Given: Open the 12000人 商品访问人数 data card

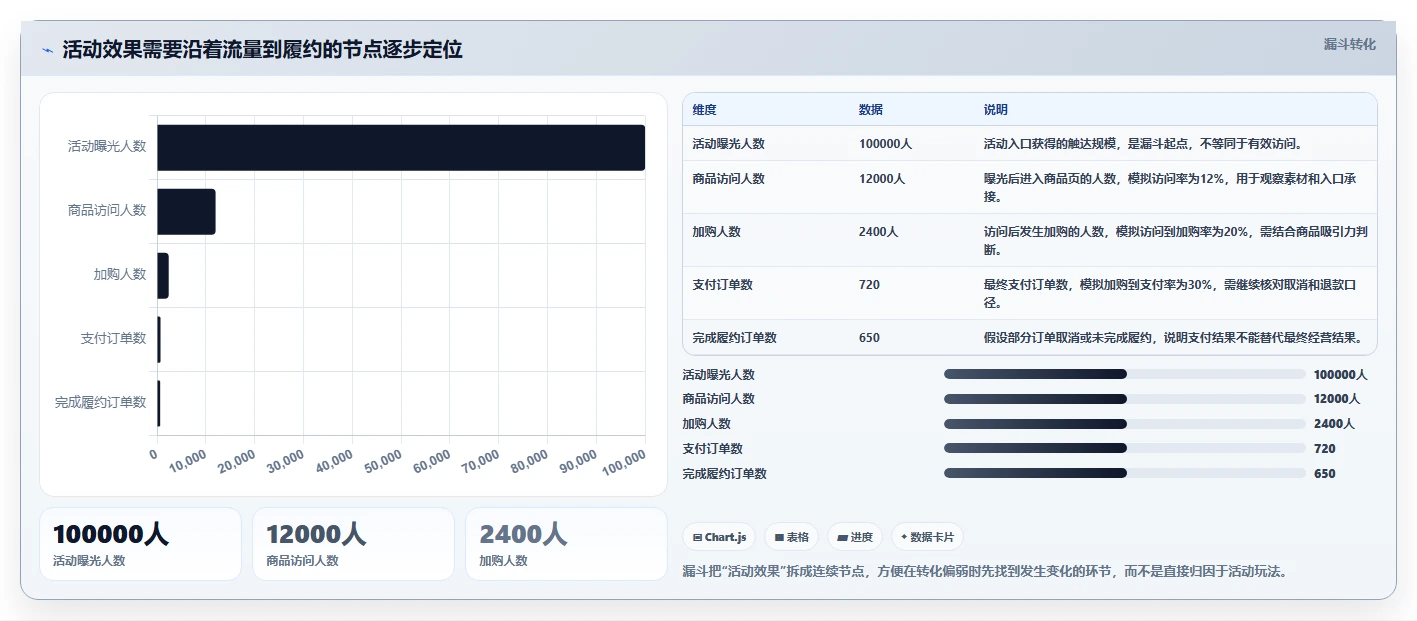Looking at the screenshot, I should point(353,544).
